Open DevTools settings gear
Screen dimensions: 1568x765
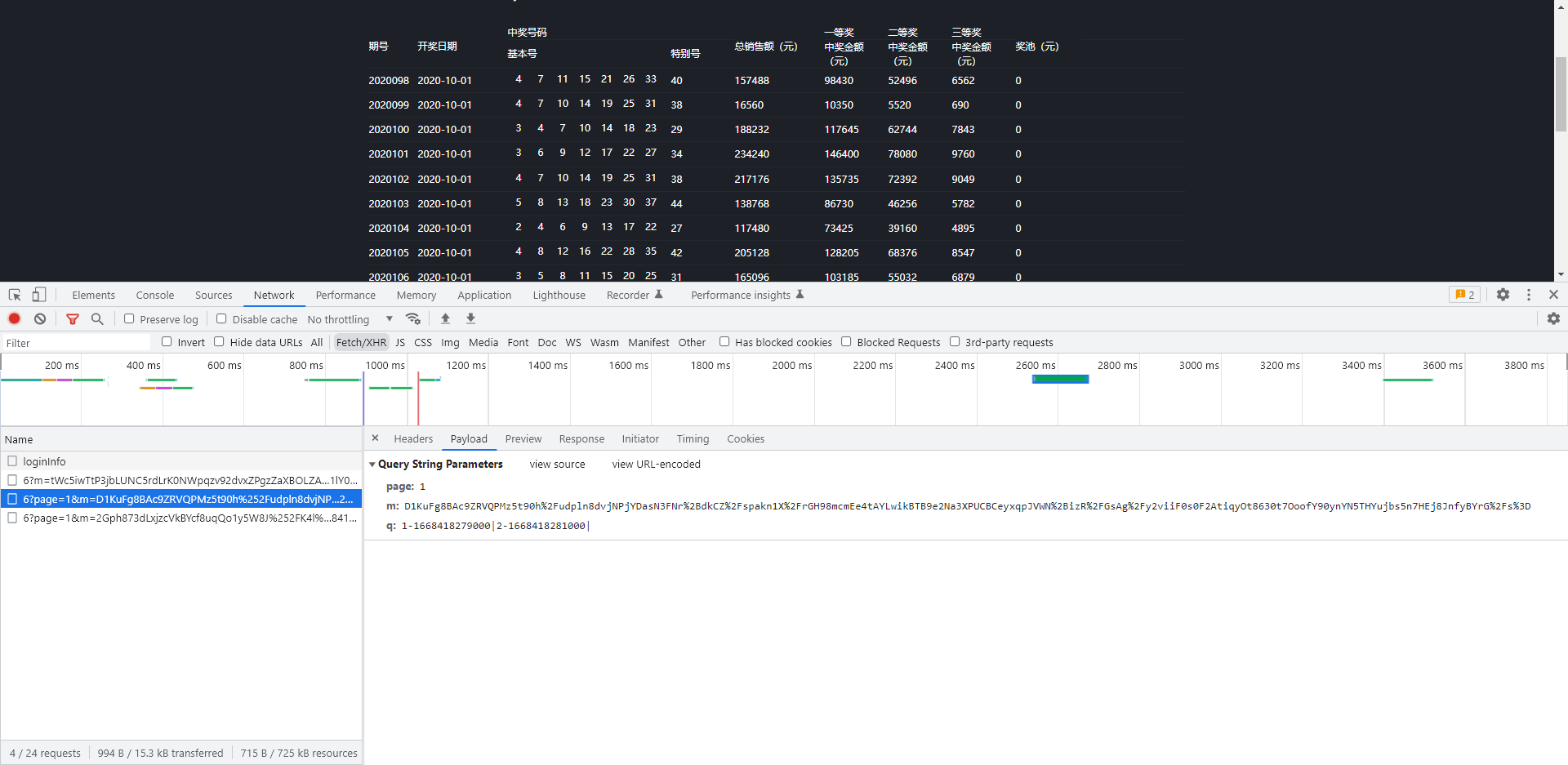tap(1503, 295)
